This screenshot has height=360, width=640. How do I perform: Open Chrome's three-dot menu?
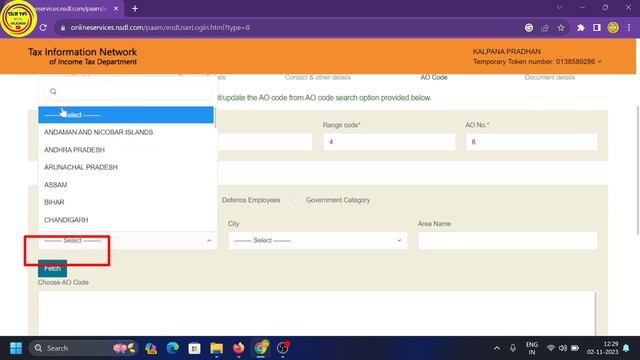coord(629,28)
